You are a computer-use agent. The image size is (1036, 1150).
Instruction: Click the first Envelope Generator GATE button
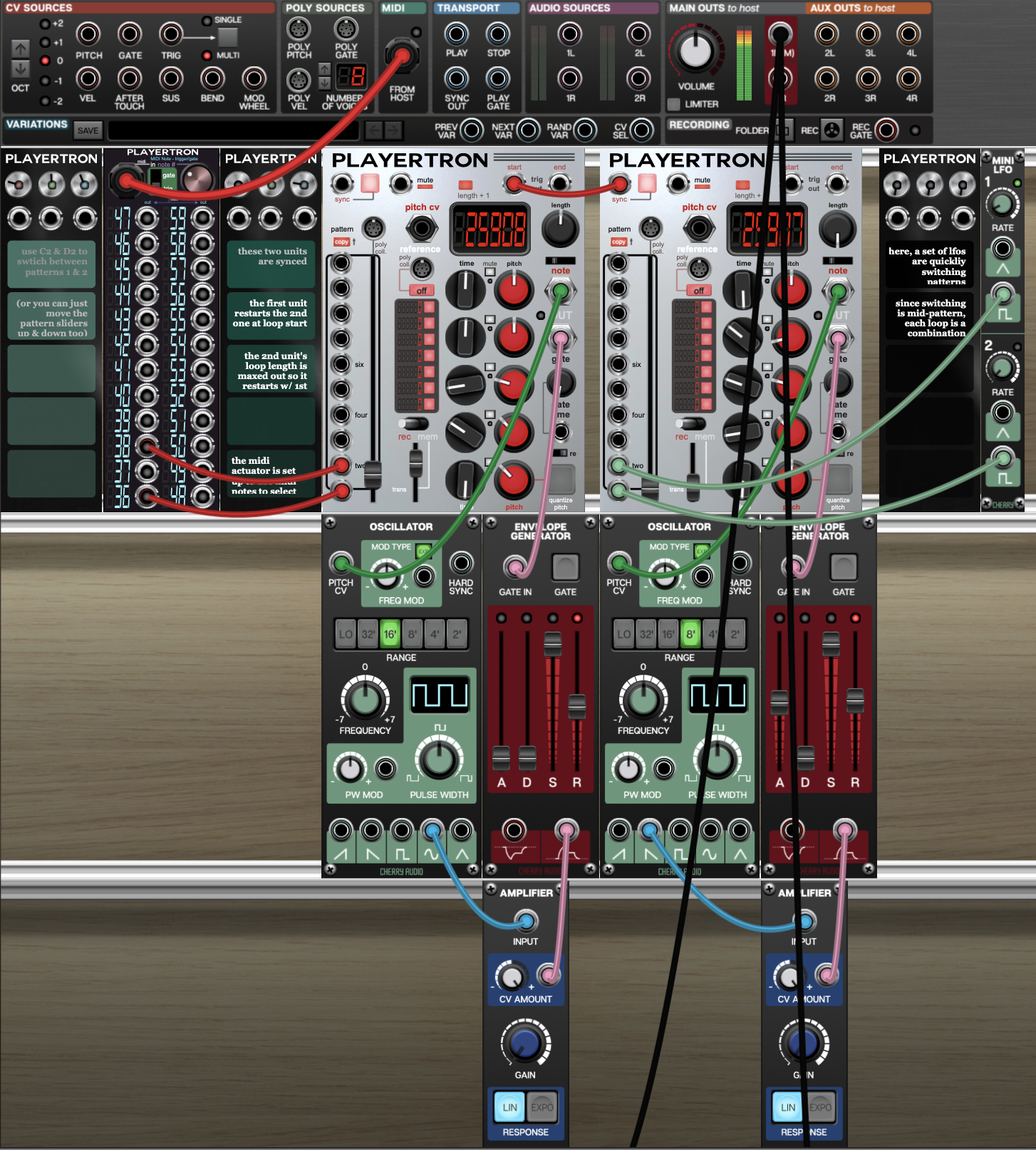[566, 567]
